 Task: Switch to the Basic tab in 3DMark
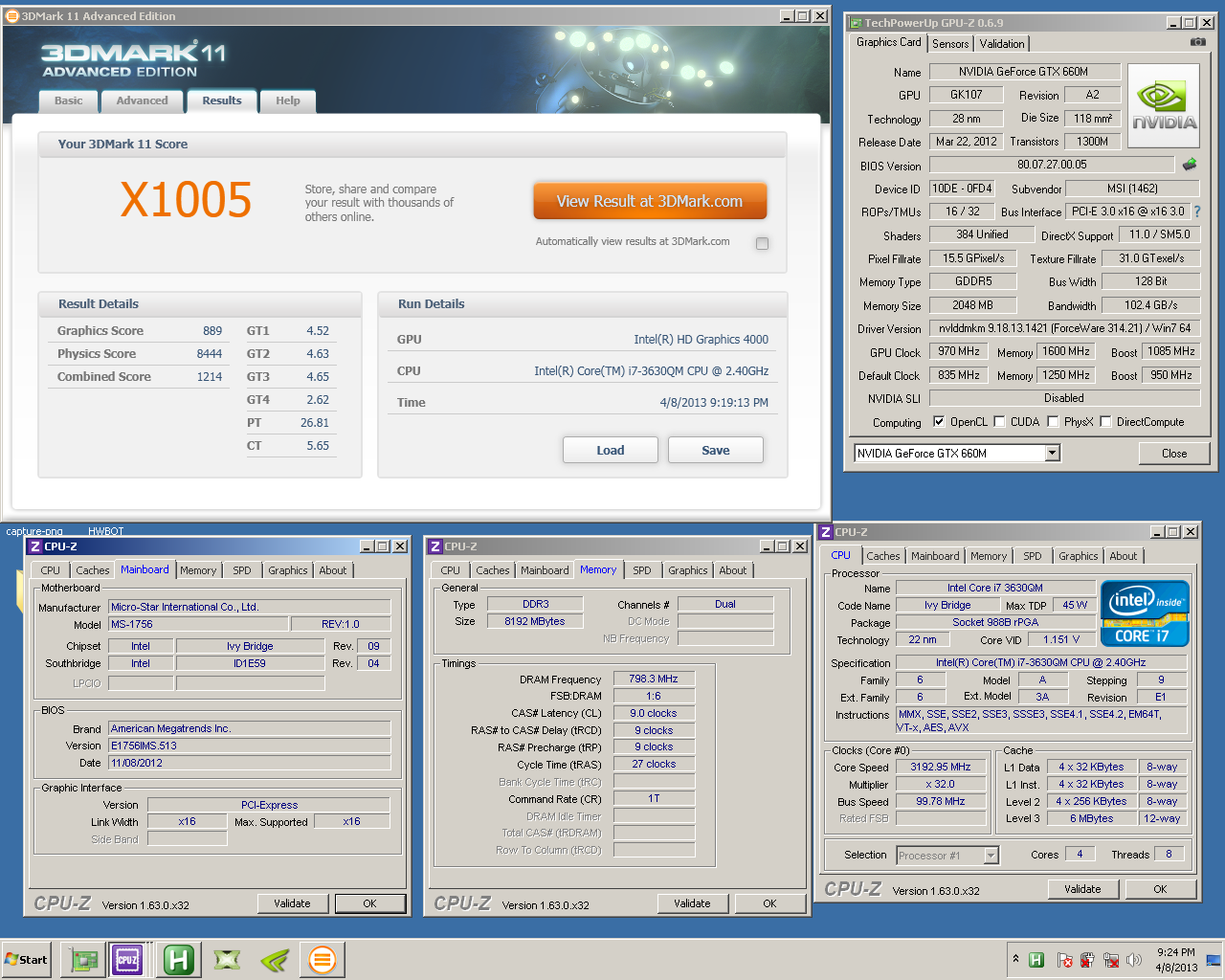pyautogui.click(x=68, y=100)
